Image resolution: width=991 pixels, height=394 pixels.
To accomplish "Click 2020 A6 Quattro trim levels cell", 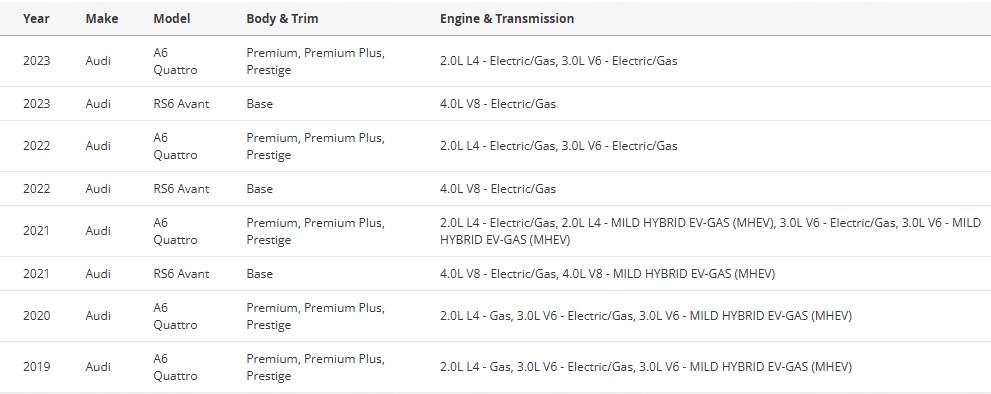I will click(x=315, y=316).
